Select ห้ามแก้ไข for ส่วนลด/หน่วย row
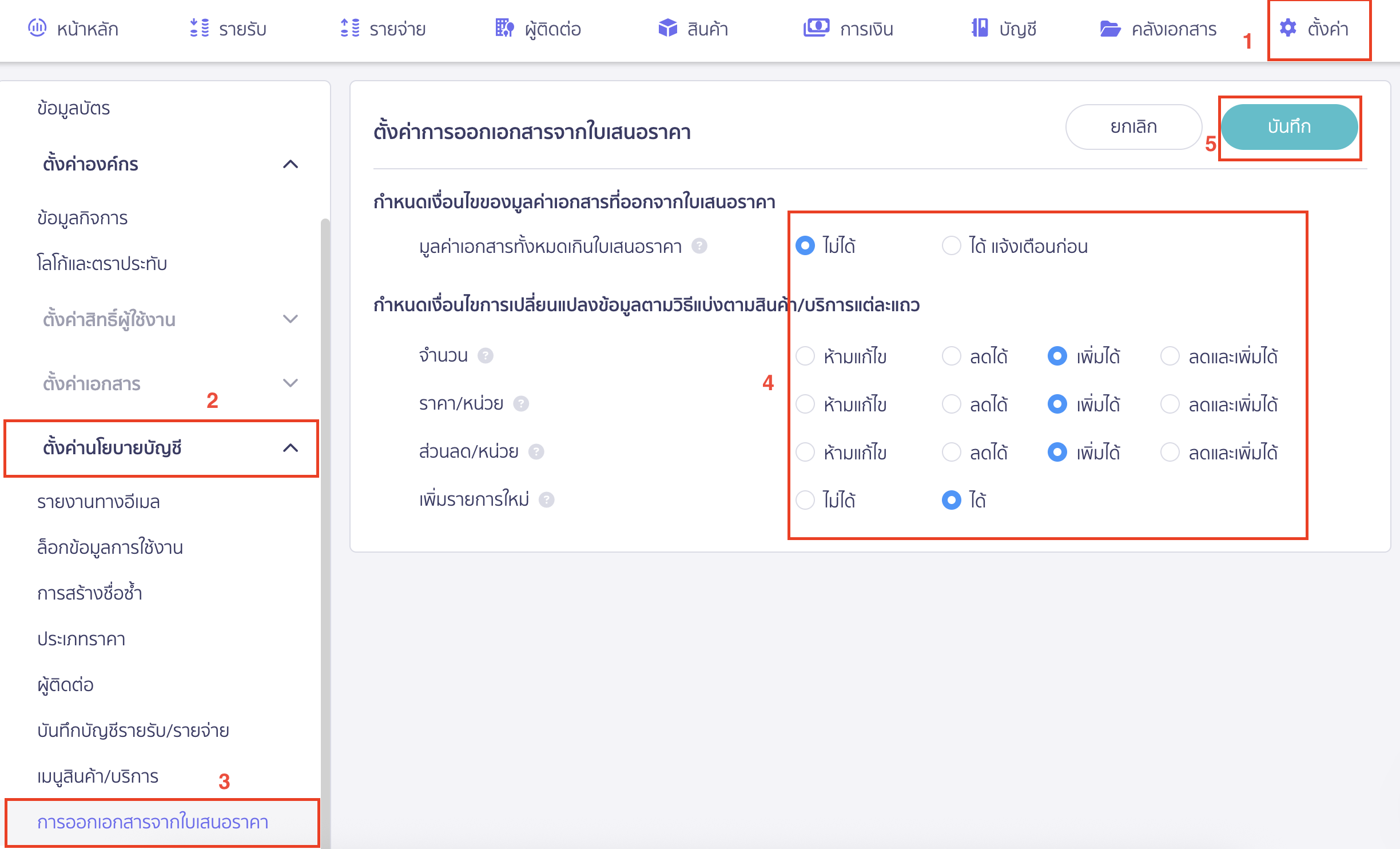The image size is (1400, 849). point(805,452)
